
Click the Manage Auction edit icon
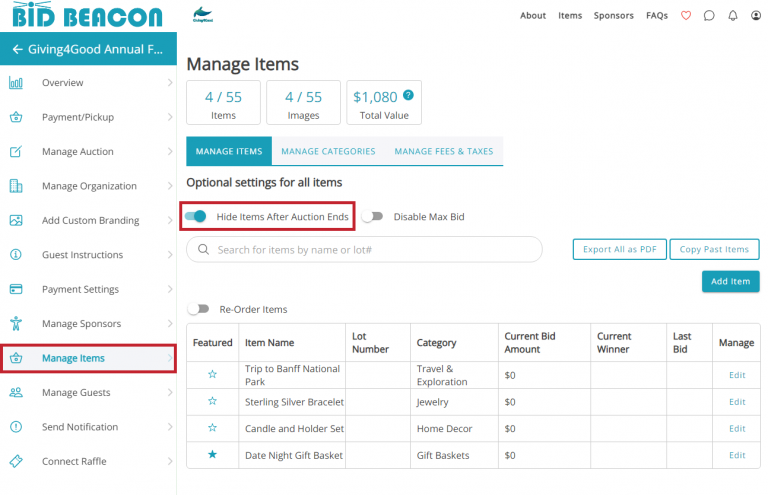[16, 151]
